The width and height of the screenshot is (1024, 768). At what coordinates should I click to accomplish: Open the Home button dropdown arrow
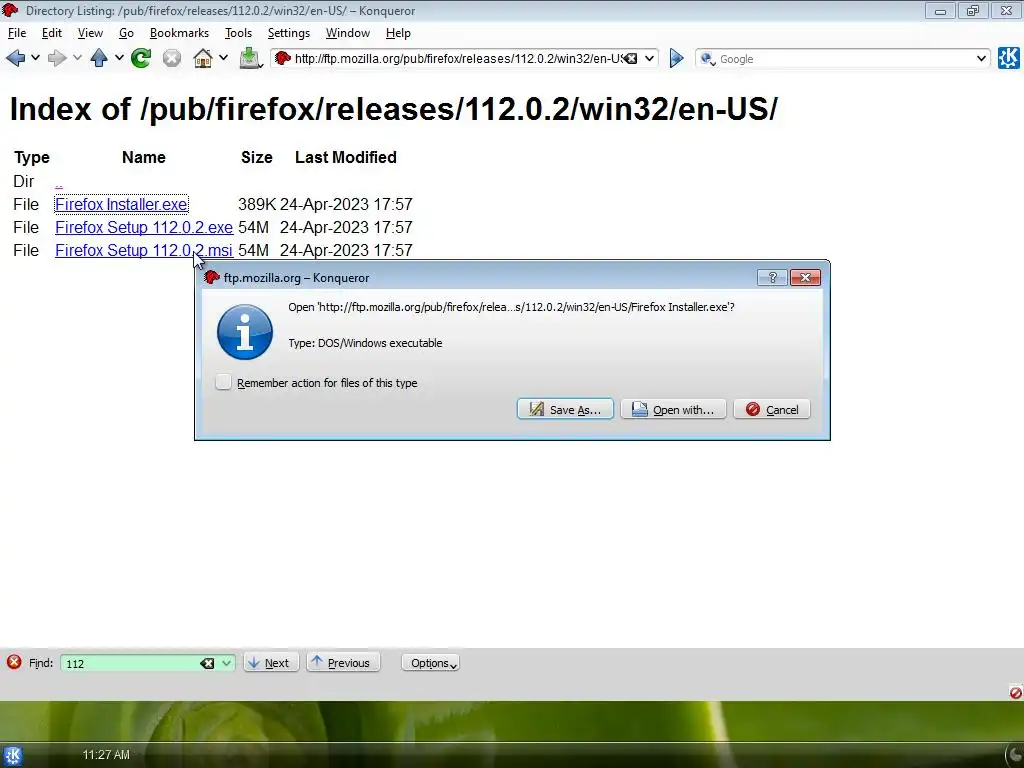point(223,58)
